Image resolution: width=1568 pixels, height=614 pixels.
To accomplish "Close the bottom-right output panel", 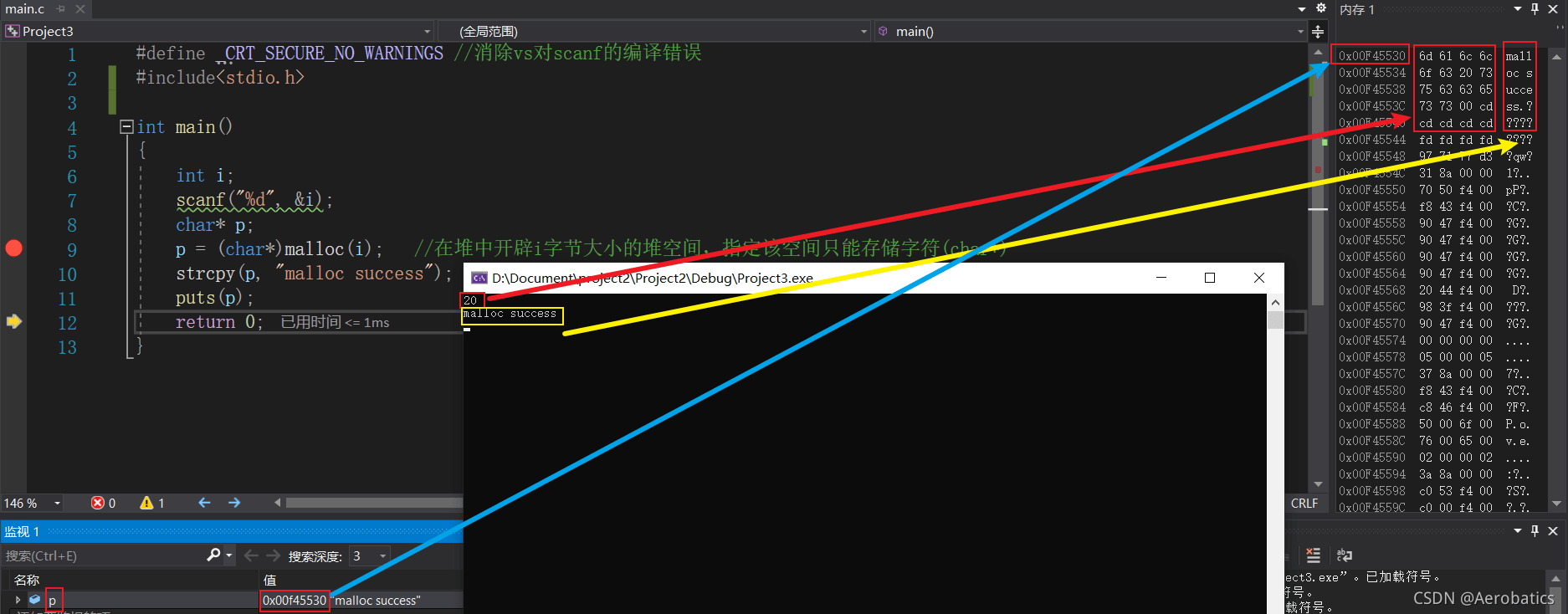I will [x=1553, y=531].
